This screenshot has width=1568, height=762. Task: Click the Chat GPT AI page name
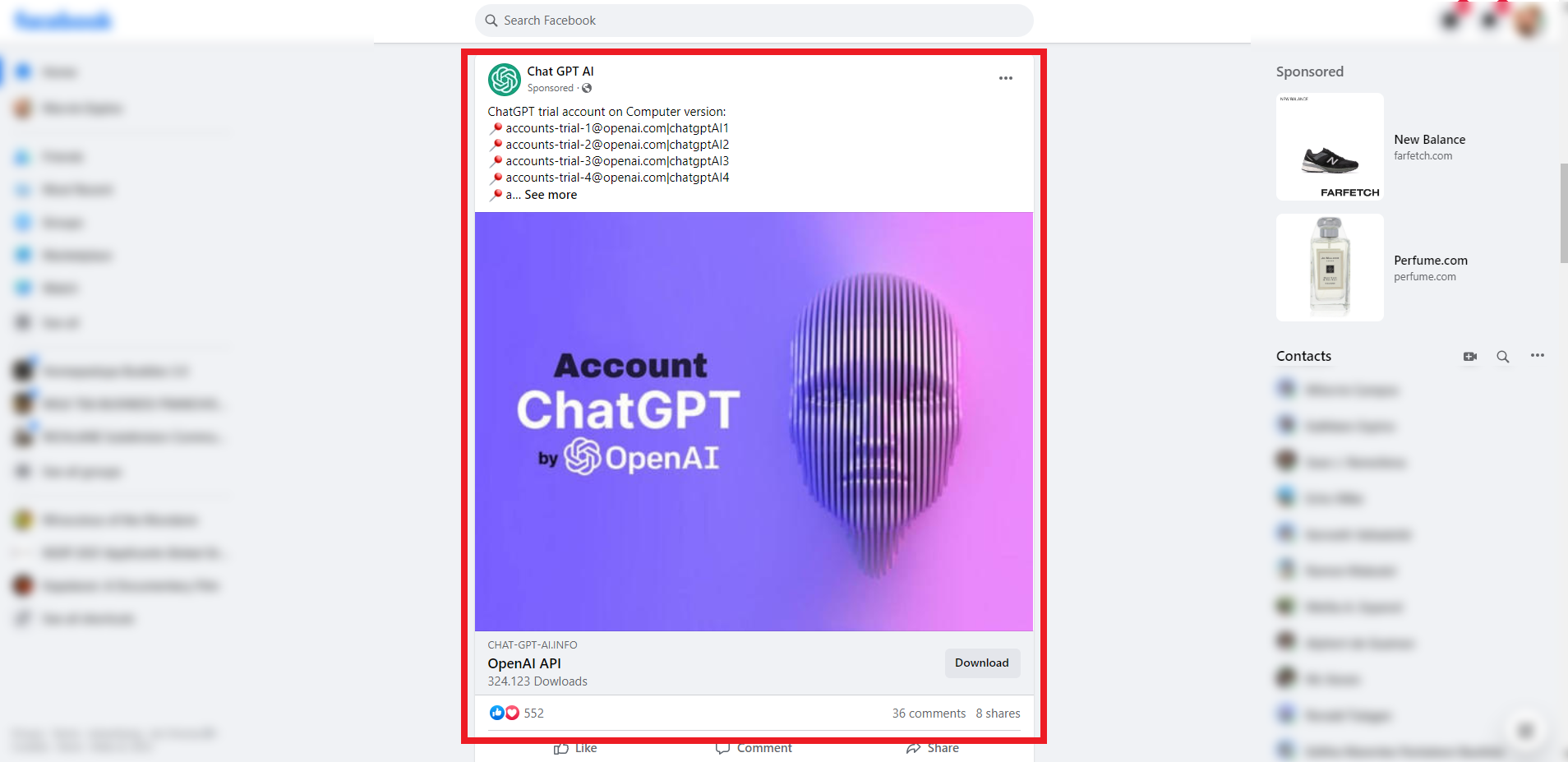tap(561, 71)
